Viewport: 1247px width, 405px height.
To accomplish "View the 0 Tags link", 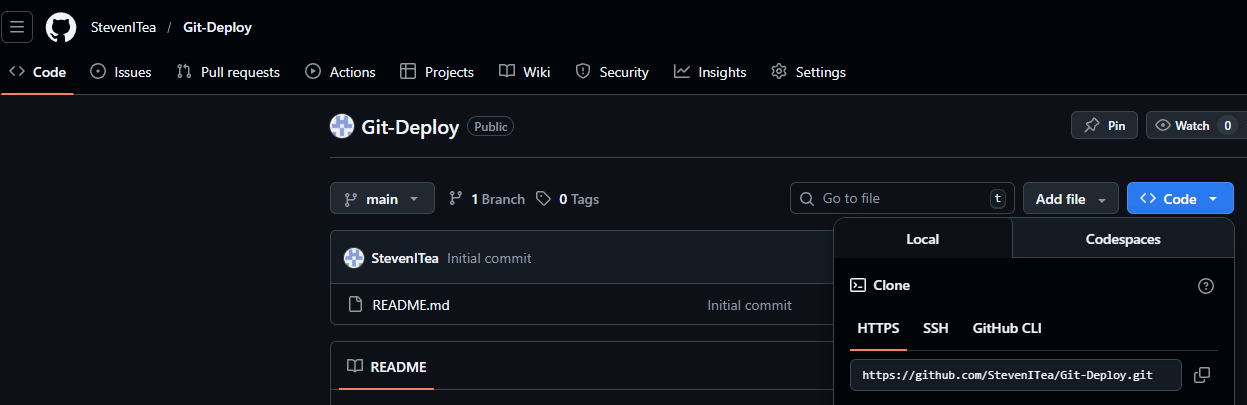I will coord(567,199).
